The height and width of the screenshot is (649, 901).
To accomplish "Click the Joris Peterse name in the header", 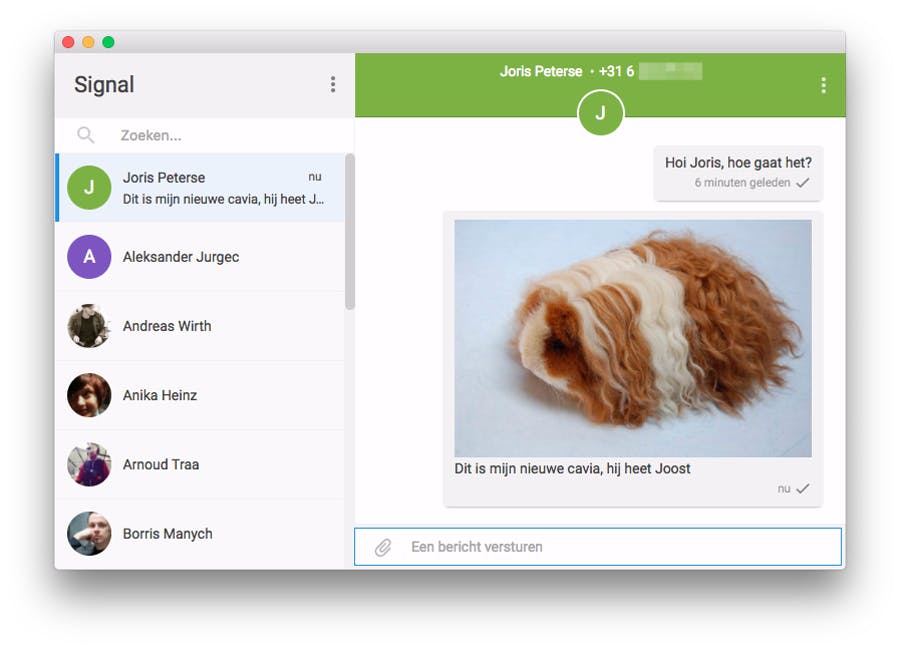I will [x=541, y=71].
